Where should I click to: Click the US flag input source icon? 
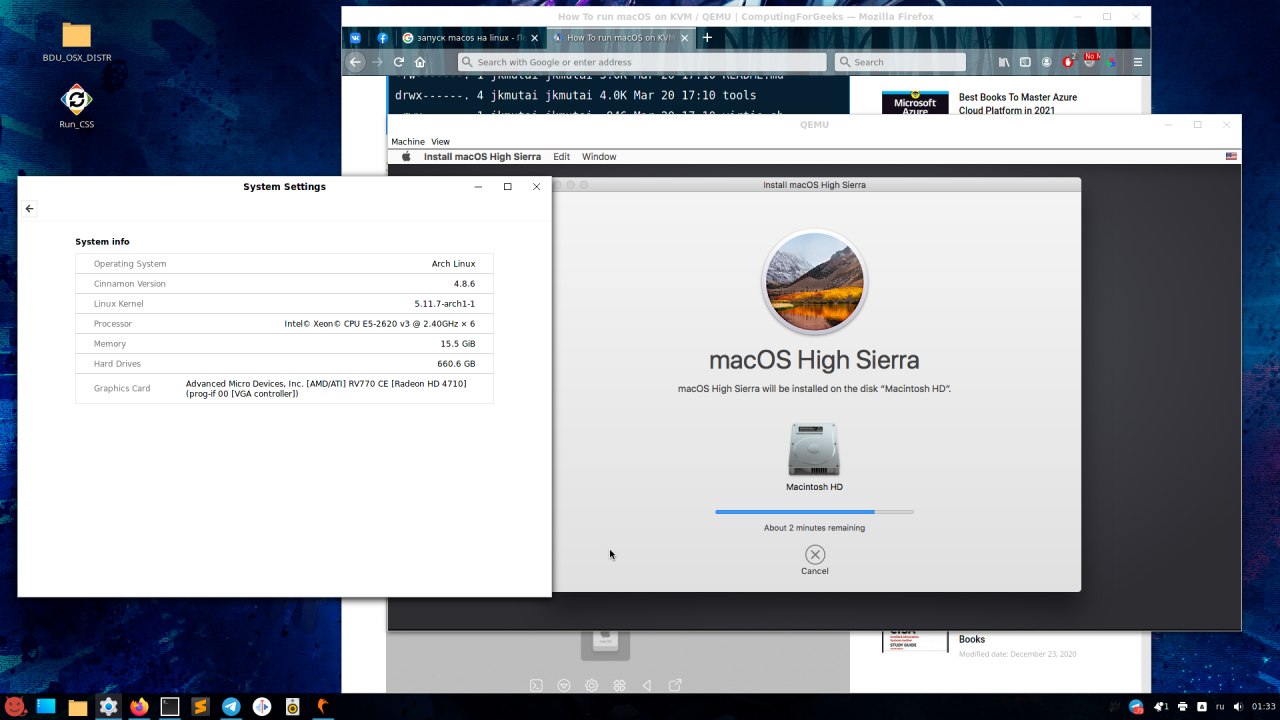point(1231,157)
